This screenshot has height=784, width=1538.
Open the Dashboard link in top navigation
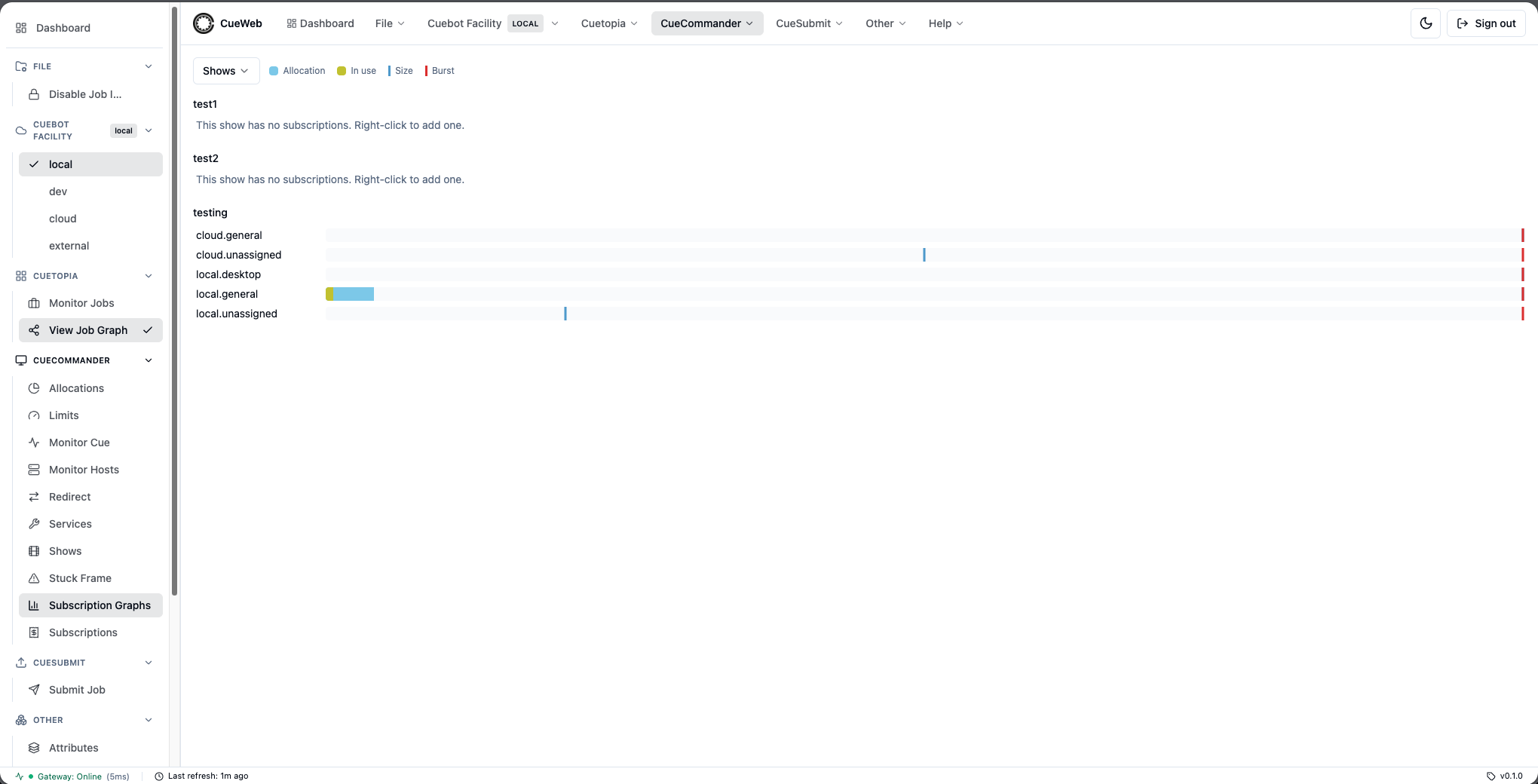point(320,23)
